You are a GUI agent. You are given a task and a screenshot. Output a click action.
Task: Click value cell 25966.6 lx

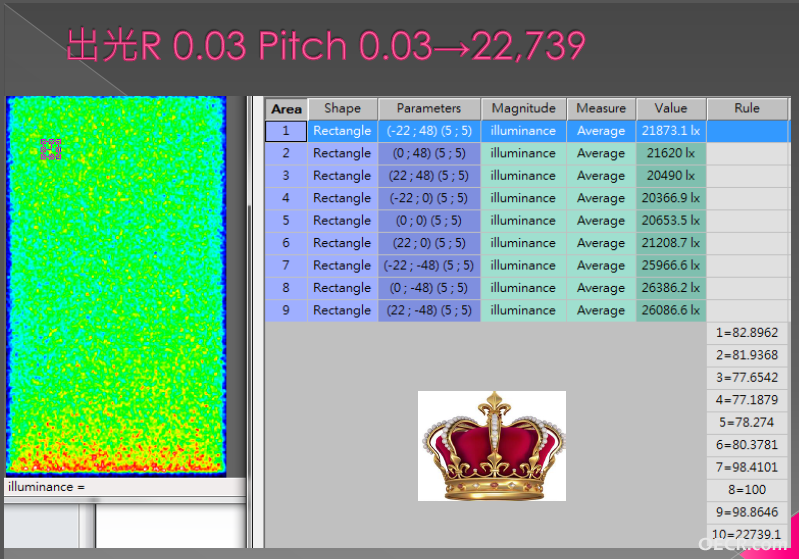[671, 265]
